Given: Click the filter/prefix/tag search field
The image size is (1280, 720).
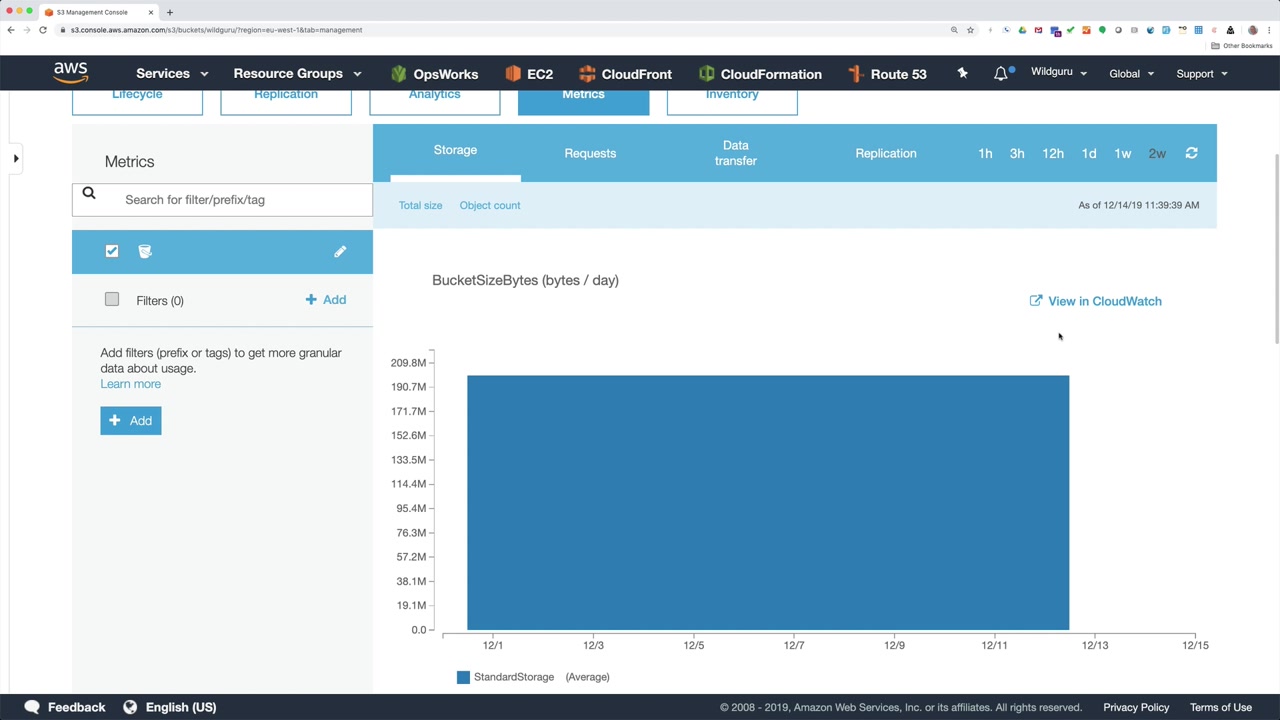Looking at the screenshot, I should pos(222,199).
